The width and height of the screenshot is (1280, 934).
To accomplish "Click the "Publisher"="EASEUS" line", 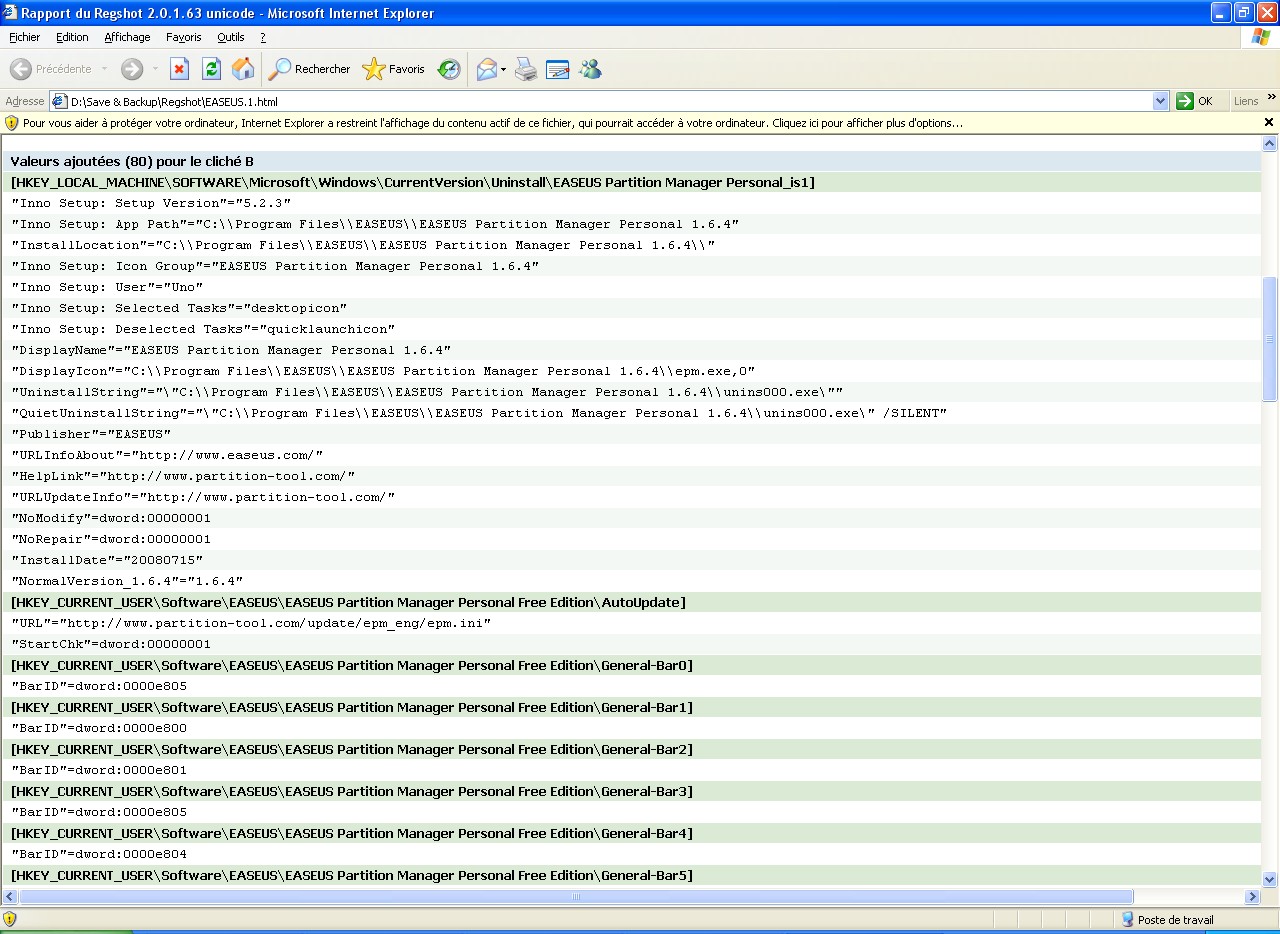I will pos(91,434).
